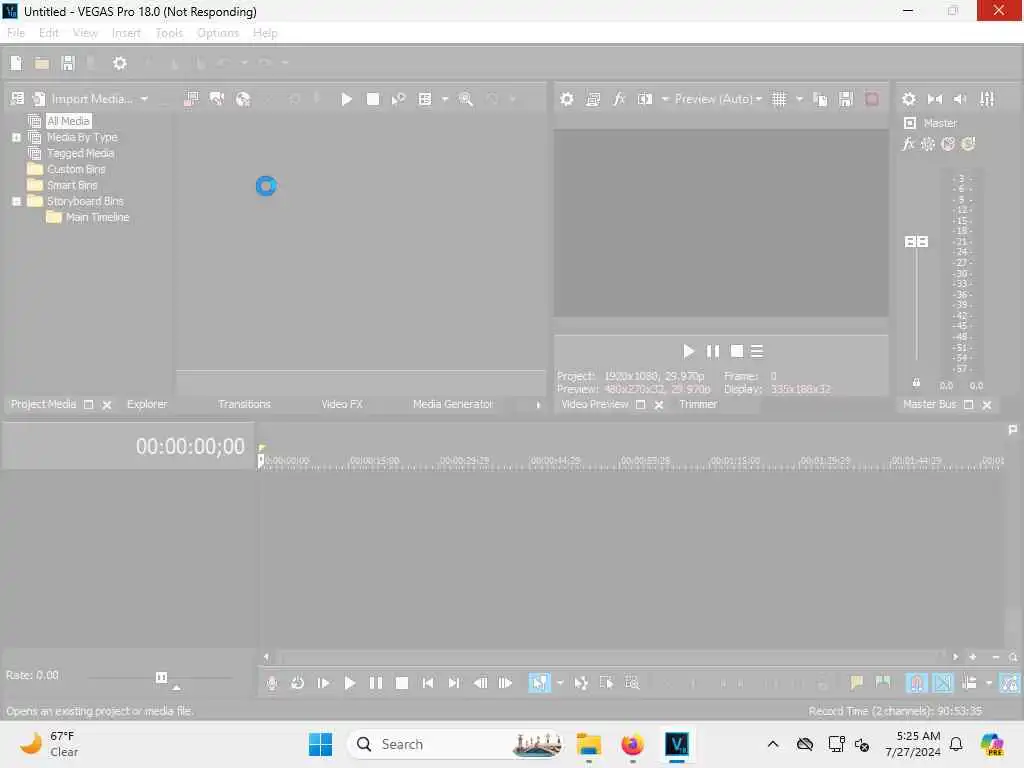This screenshot has height=768, width=1024.
Task: Toggle loop playback in transport bar
Action: click(298, 683)
